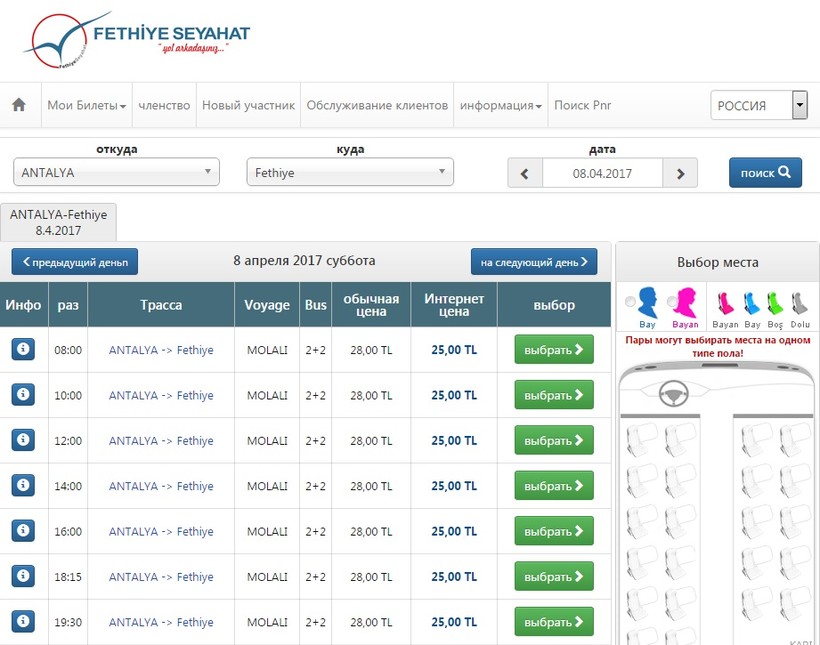The width and height of the screenshot is (820, 645).
Task: Open the 'куда' Fethiye dropdown
Action: [350, 172]
